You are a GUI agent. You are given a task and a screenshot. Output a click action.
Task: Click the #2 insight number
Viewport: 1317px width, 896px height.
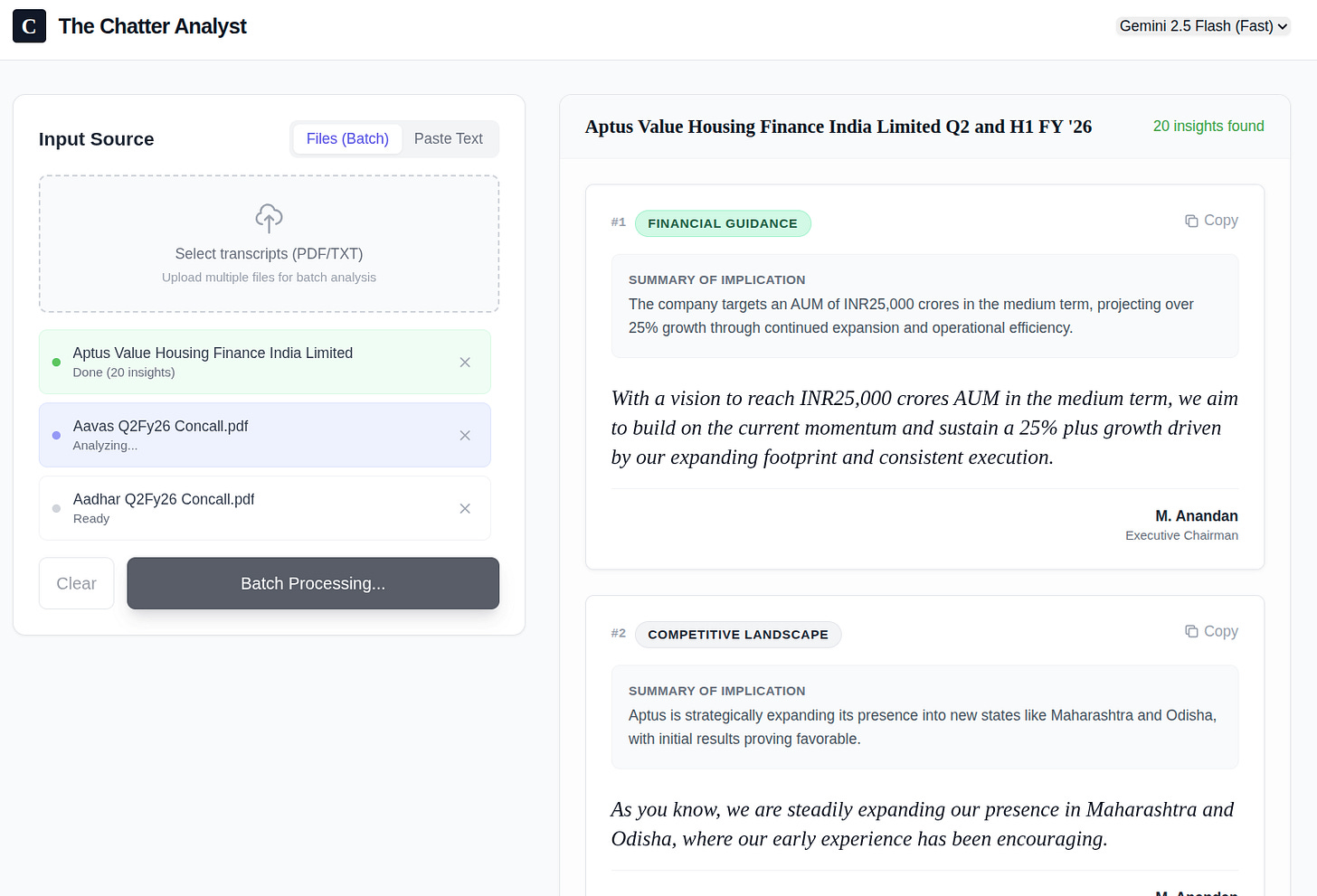(x=619, y=634)
